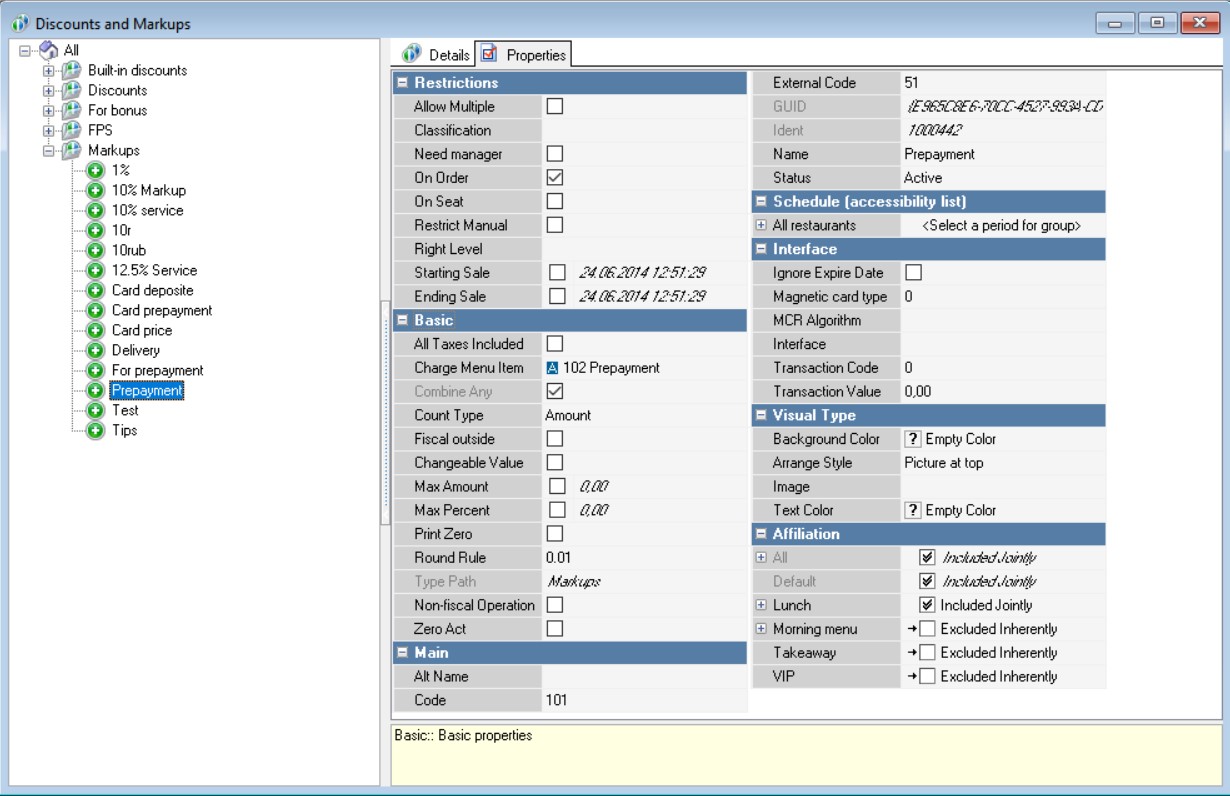Enable the Allow Multiple checkbox

pyautogui.click(x=555, y=106)
